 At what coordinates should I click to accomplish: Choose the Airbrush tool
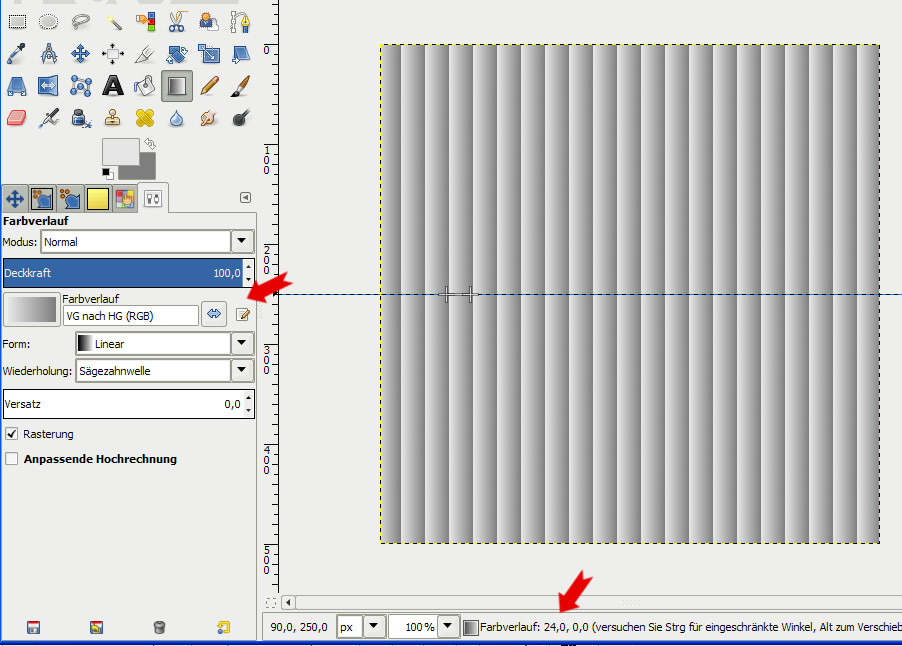[48, 119]
